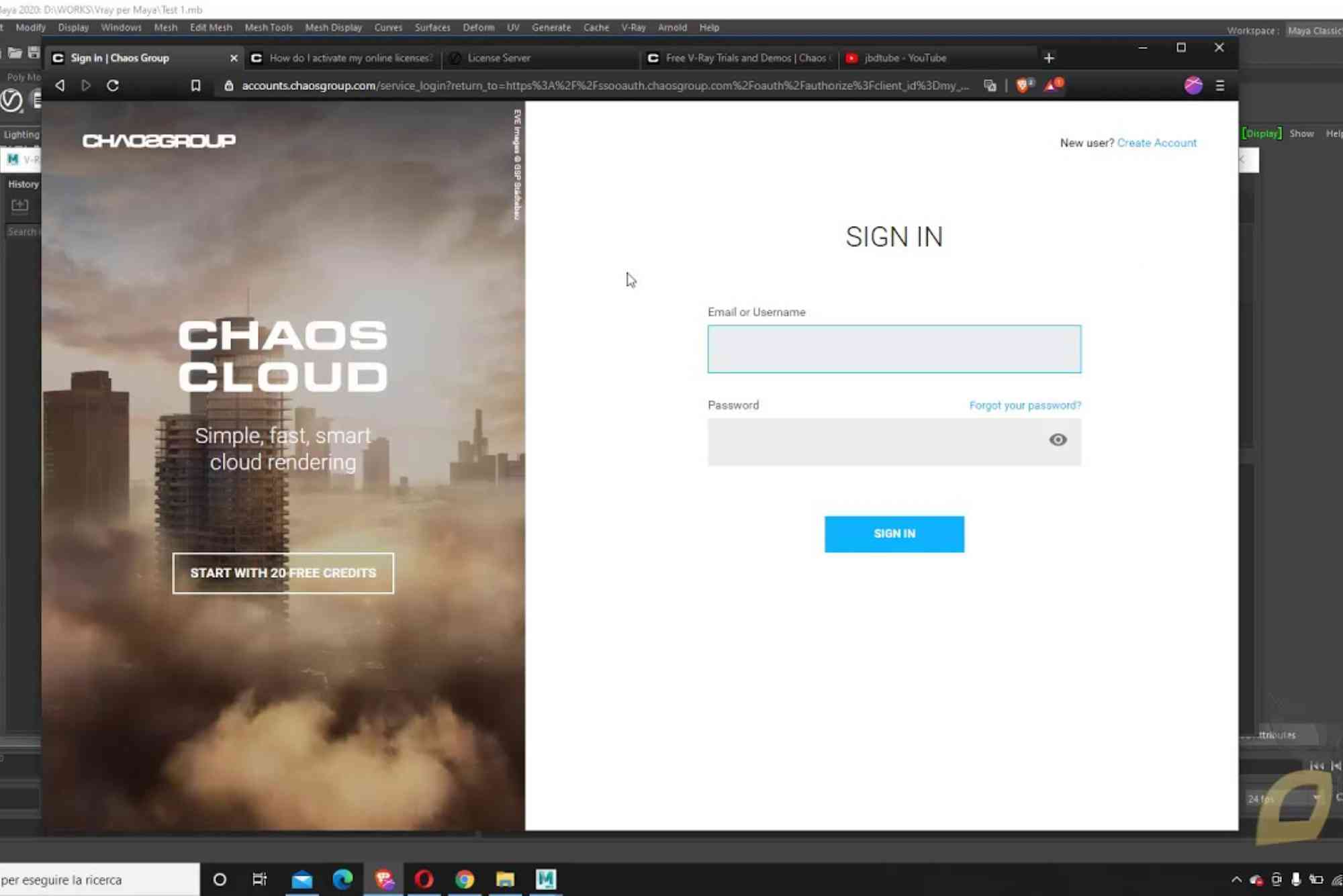1343x896 pixels.
Task: Toggle password visibility eye icon
Action: pos(1058,440)
